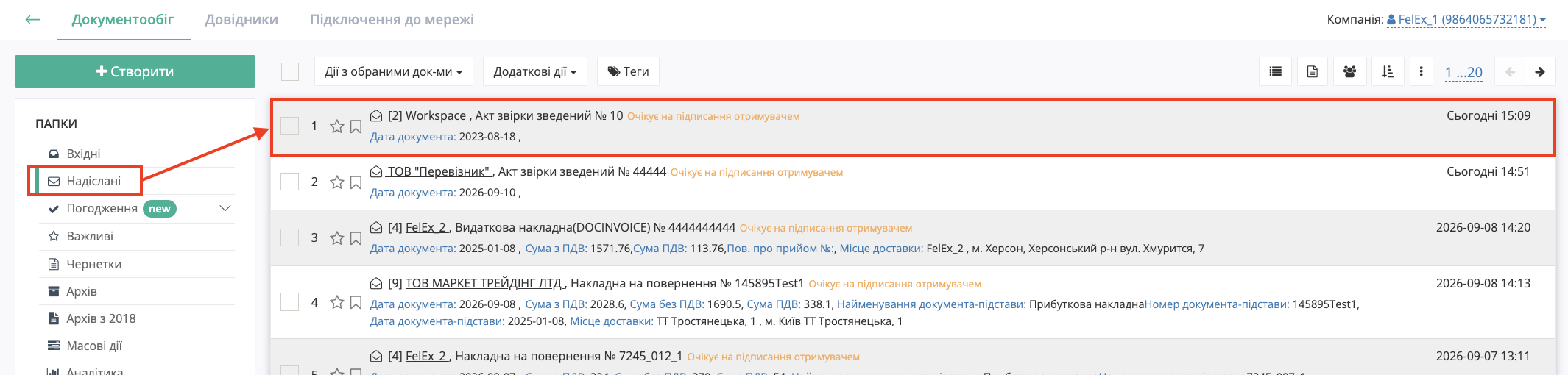Click the Створити button

135,71
